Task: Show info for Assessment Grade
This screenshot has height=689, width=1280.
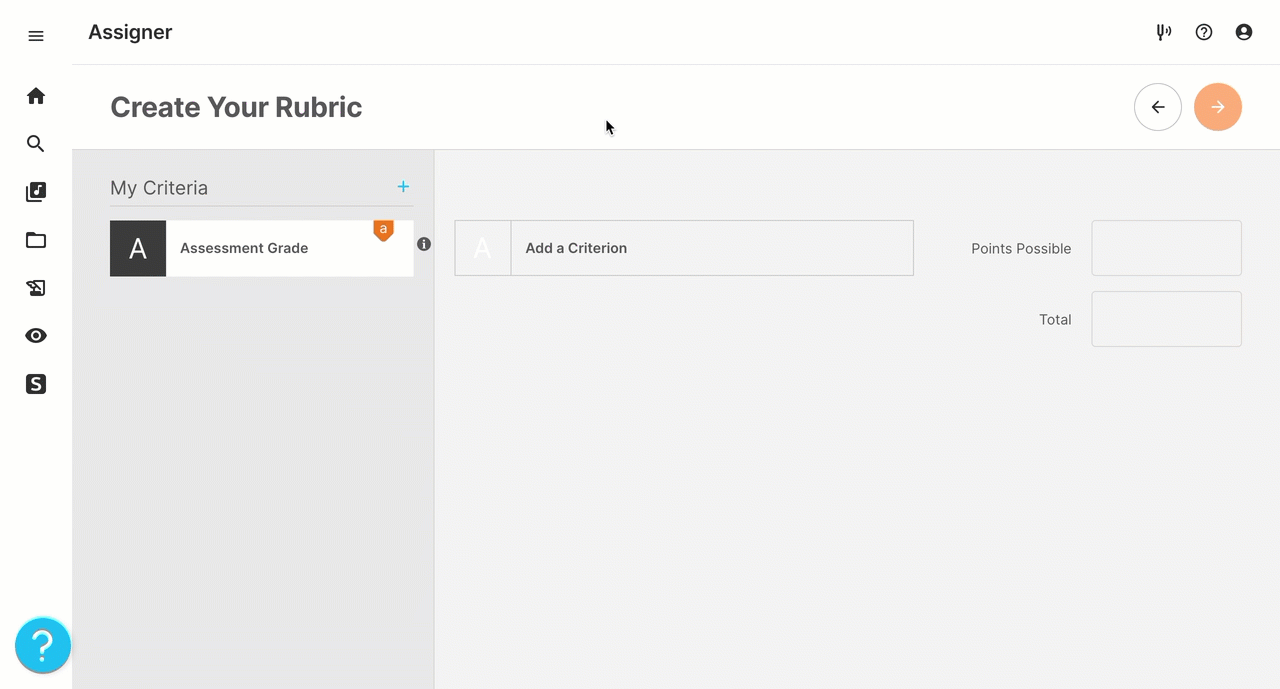Action: (x=424, y=244)
